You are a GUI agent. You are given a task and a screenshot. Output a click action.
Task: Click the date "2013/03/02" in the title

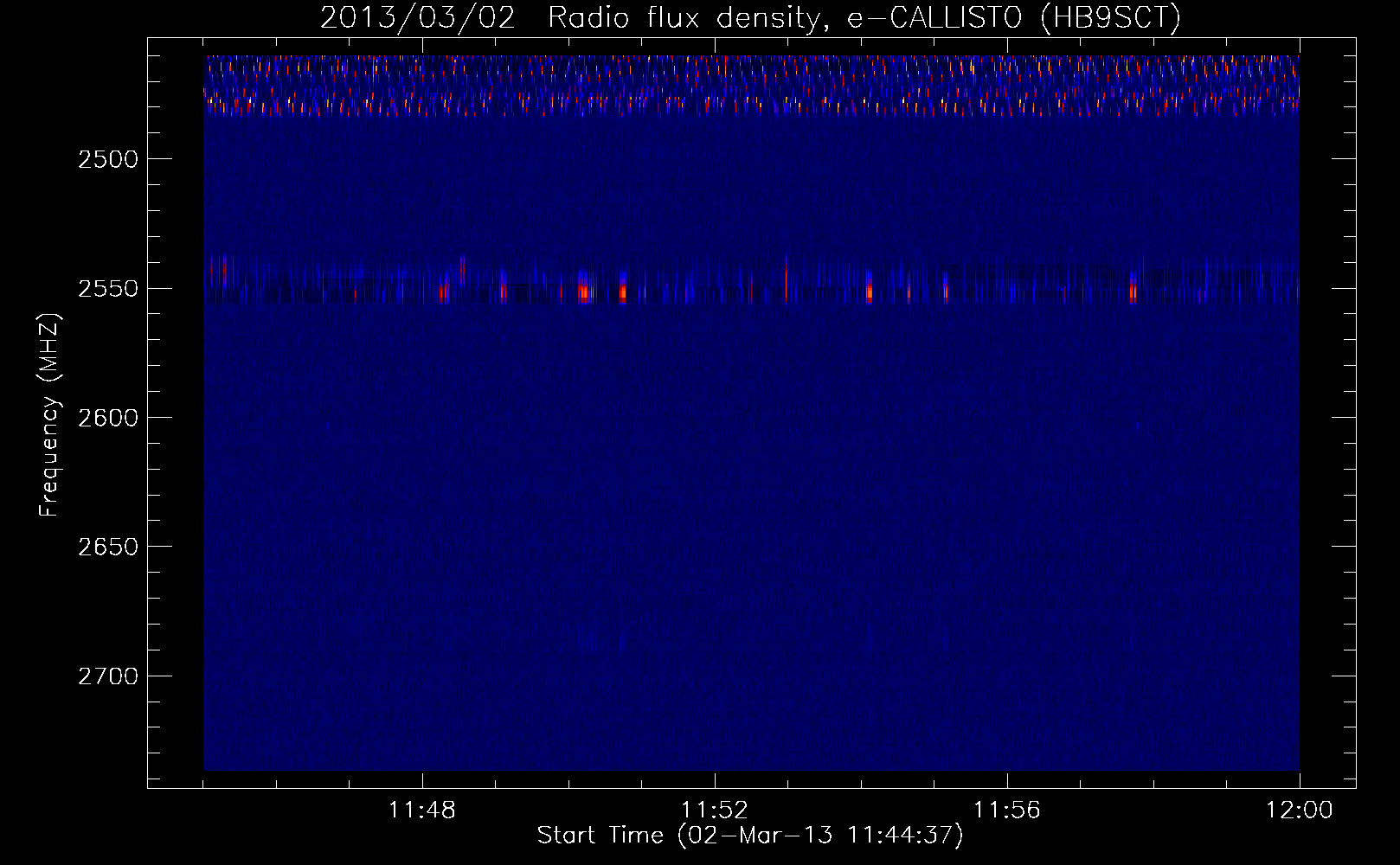417,17
